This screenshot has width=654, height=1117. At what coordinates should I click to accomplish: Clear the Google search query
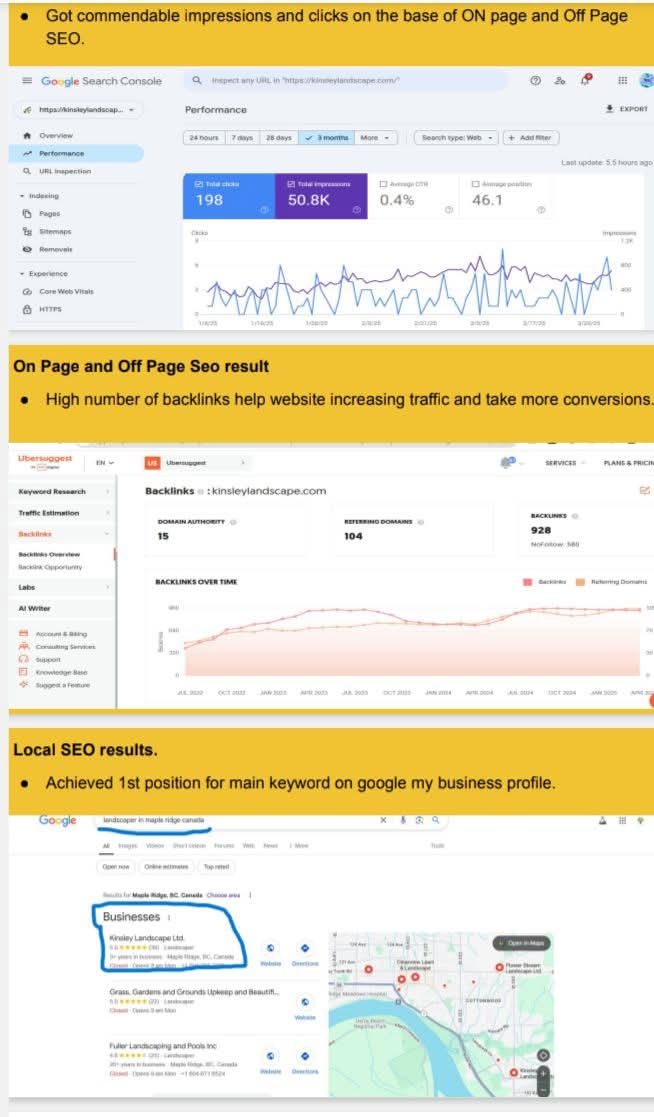click(x=383, y=820)
